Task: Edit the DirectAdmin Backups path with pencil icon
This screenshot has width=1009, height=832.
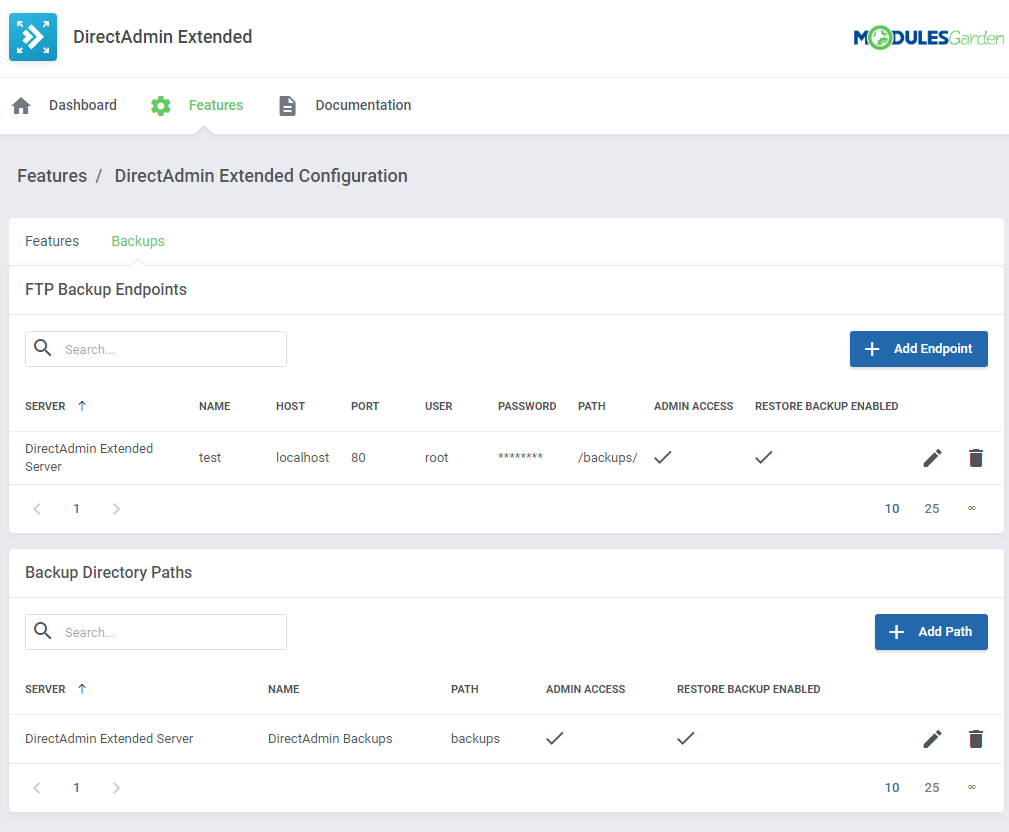Action: (x=932, y=739)
